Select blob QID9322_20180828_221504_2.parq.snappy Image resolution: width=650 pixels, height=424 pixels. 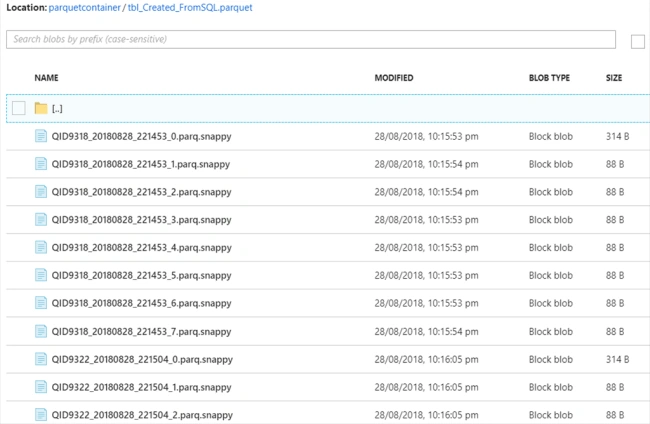point(142,415)
